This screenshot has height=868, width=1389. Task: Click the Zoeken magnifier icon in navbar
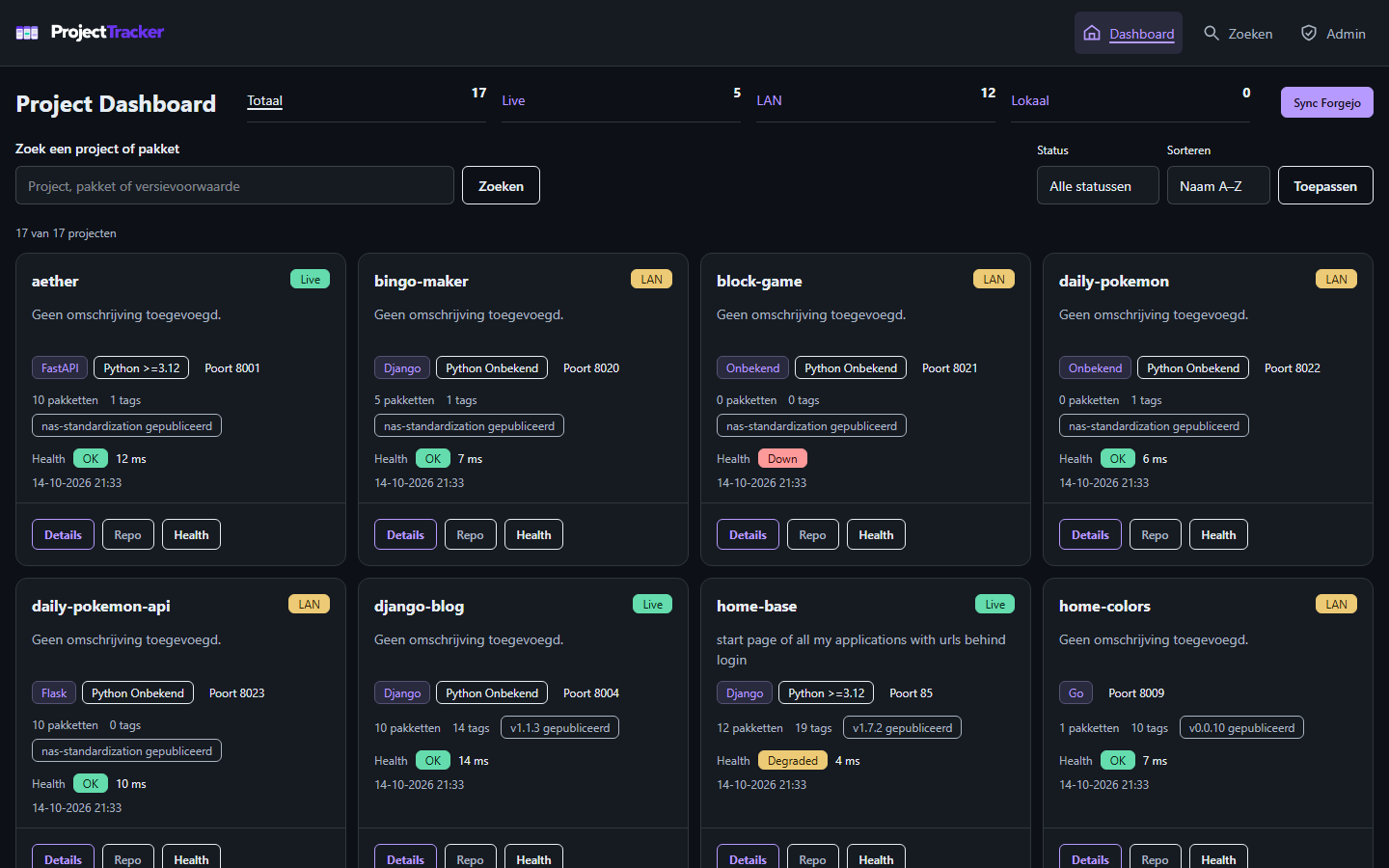point(1212,33)
